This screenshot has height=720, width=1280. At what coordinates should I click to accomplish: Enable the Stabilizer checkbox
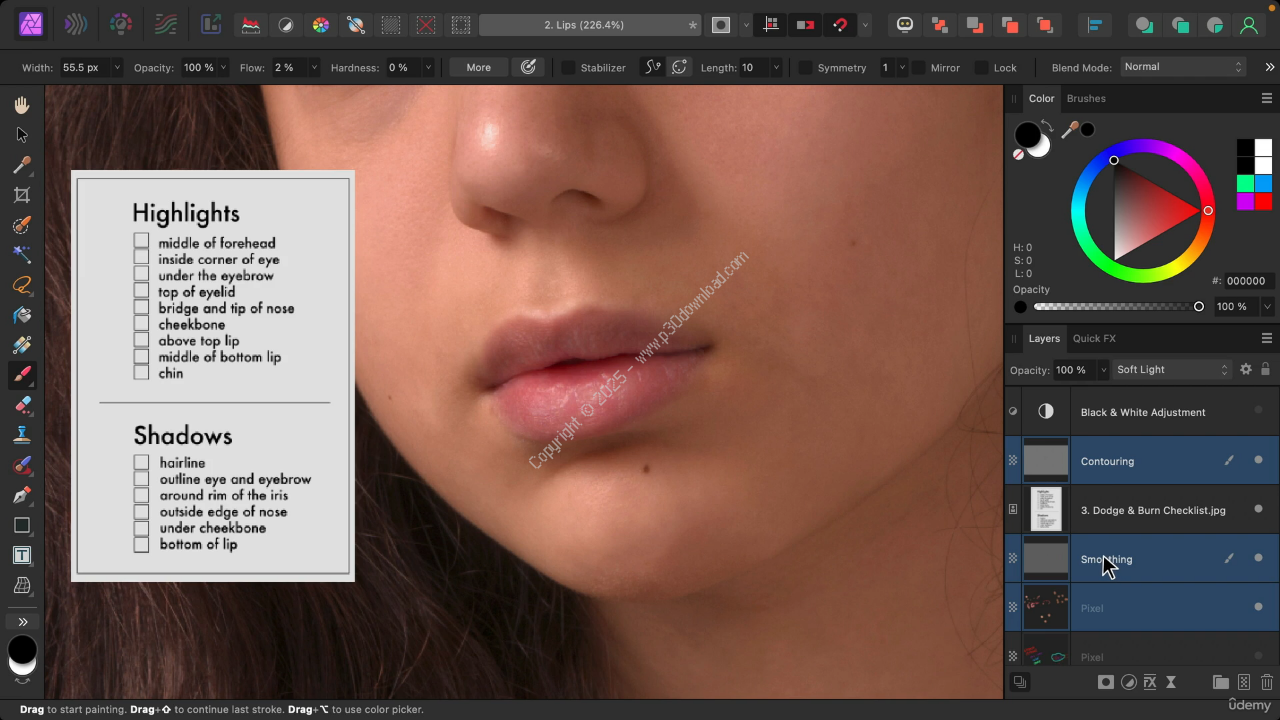tap(568, 68)
